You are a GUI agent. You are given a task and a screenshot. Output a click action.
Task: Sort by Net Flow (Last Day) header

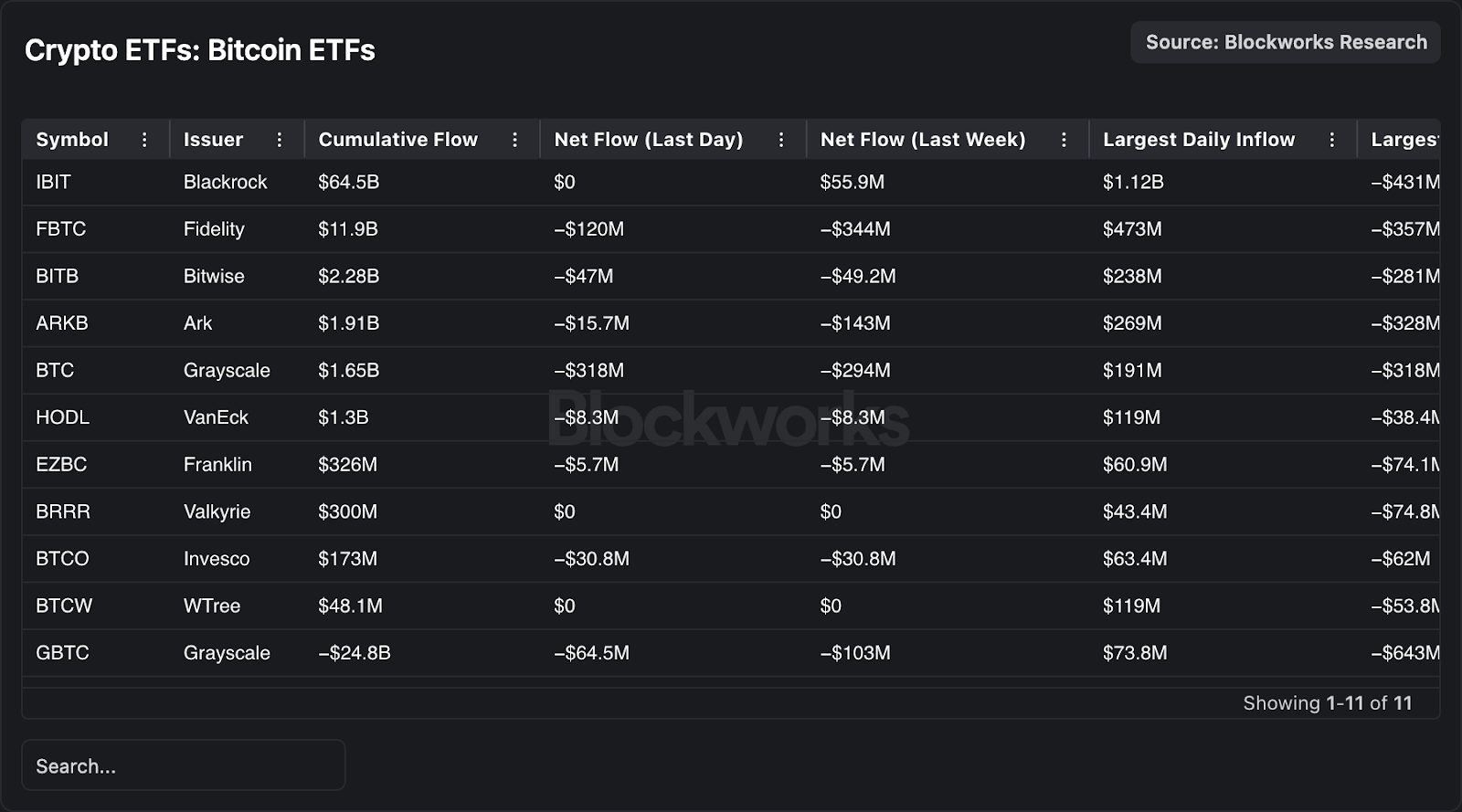point(648,140)
